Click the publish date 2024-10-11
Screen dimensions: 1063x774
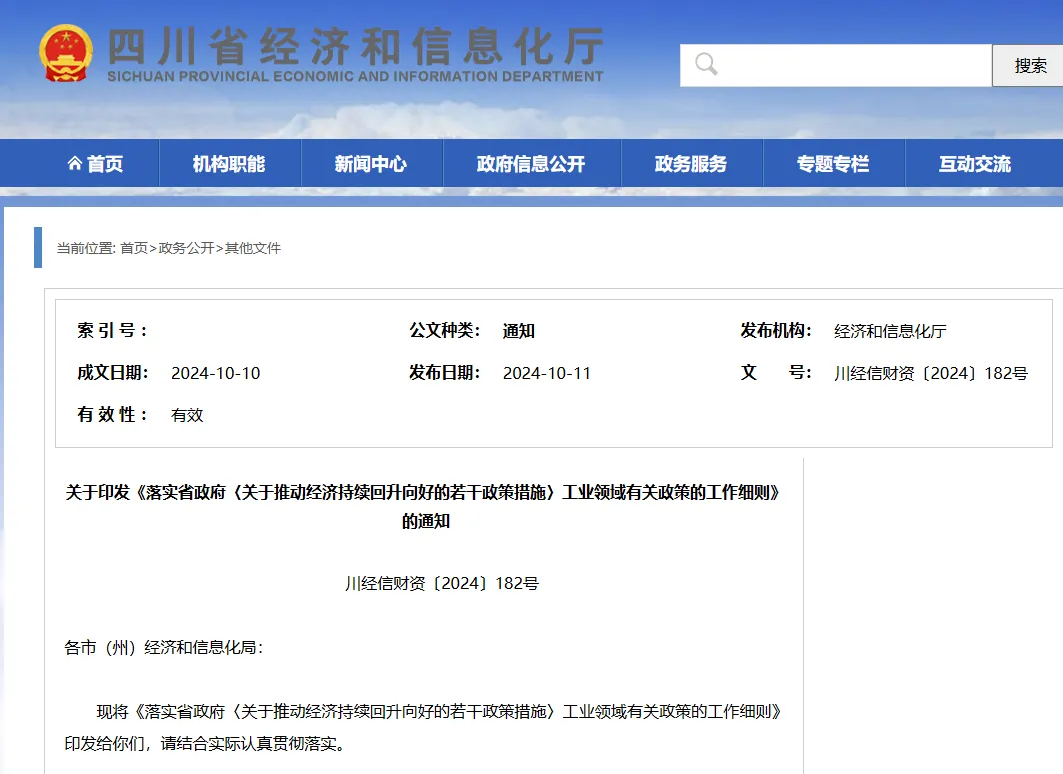point(547,373)
